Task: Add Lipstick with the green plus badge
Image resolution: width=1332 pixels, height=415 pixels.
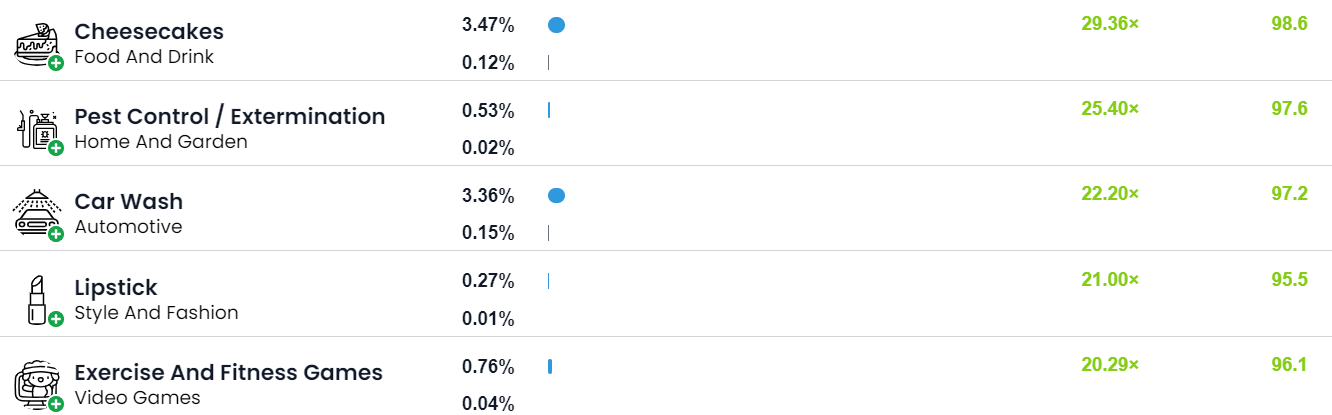Action: (x=56, y=319)
